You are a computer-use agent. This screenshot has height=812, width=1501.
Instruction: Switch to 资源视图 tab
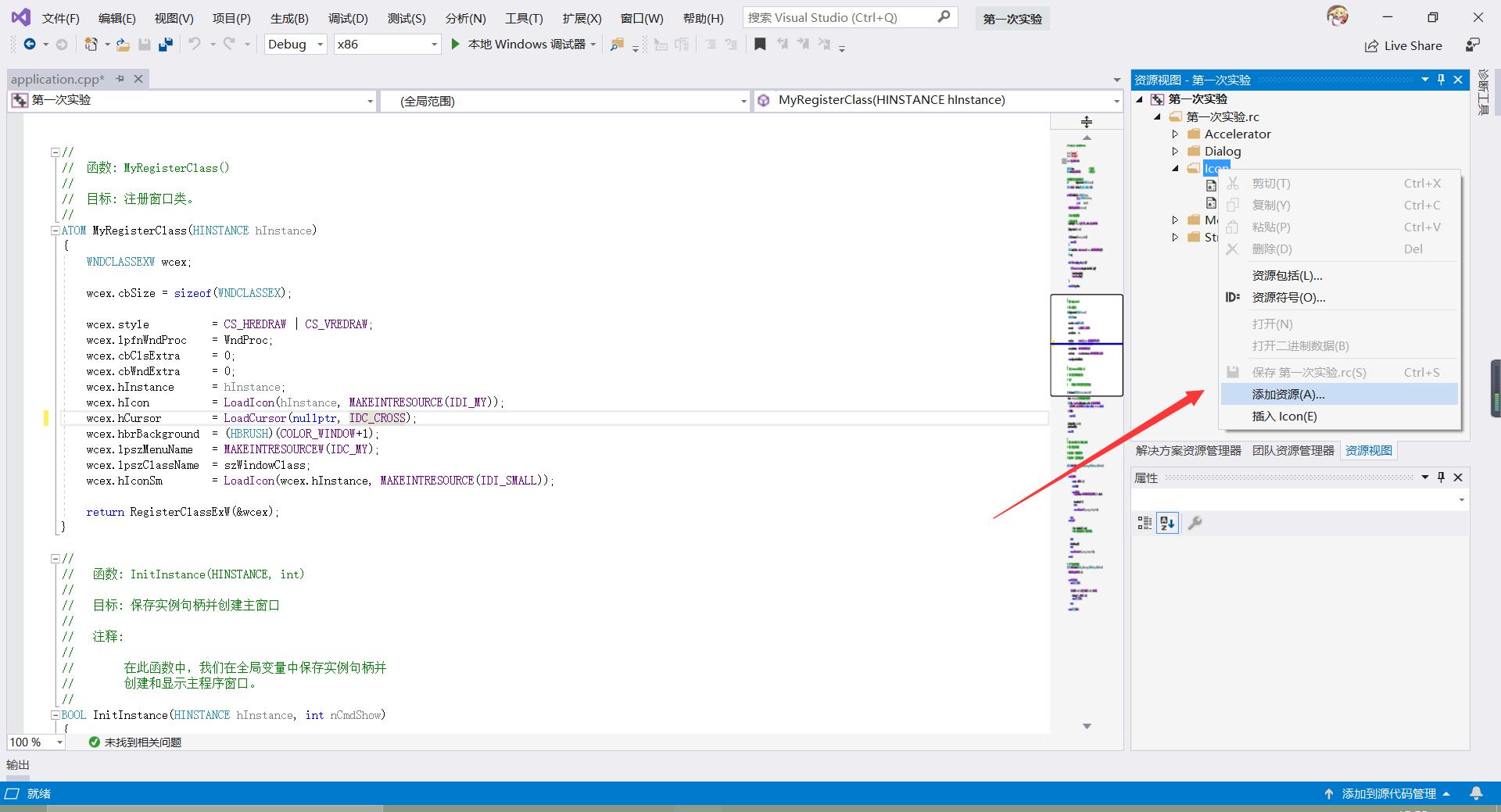1368,450
